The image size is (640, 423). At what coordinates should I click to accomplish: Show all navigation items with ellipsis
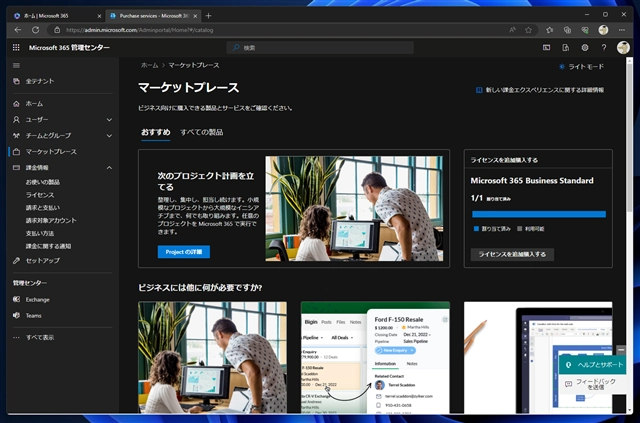16,337
